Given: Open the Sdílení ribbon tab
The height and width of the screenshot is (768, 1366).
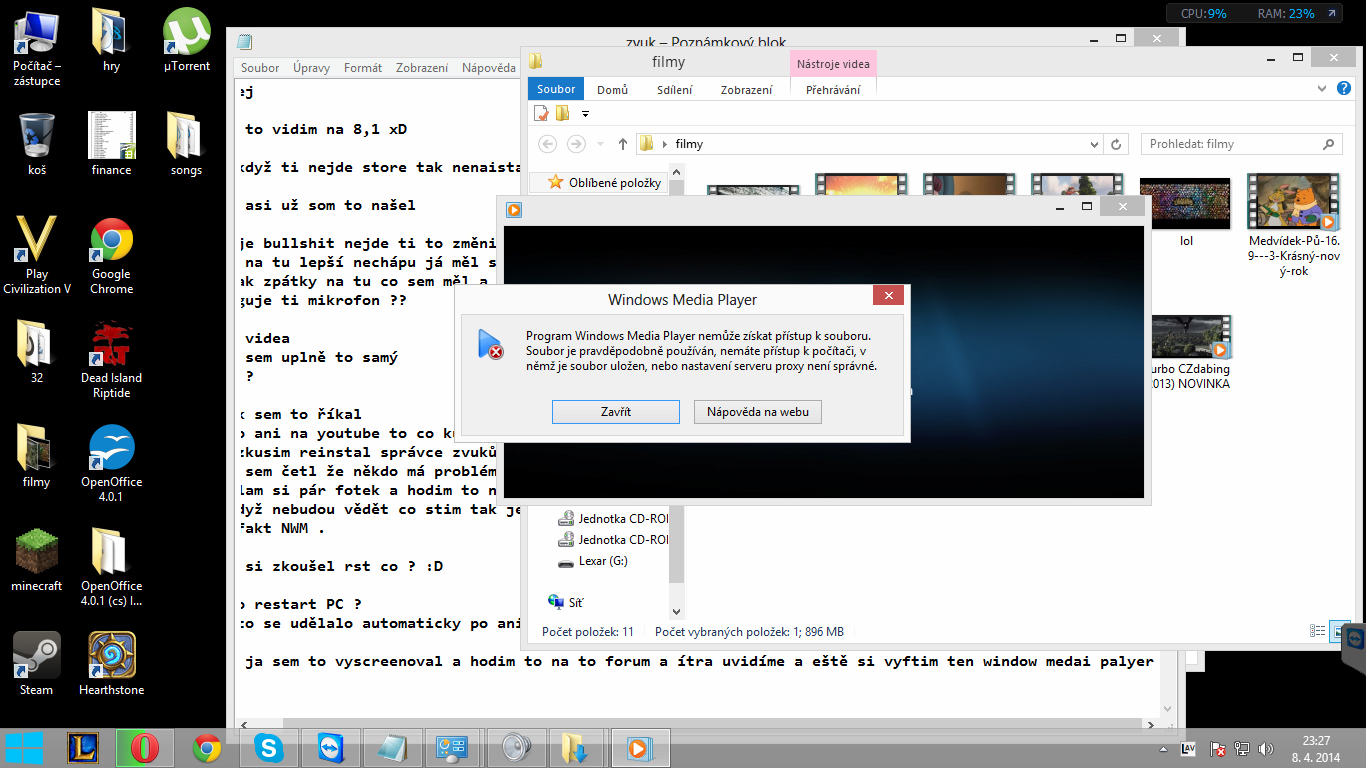Looking at the screenshot, I should click(x=674, y=89).
